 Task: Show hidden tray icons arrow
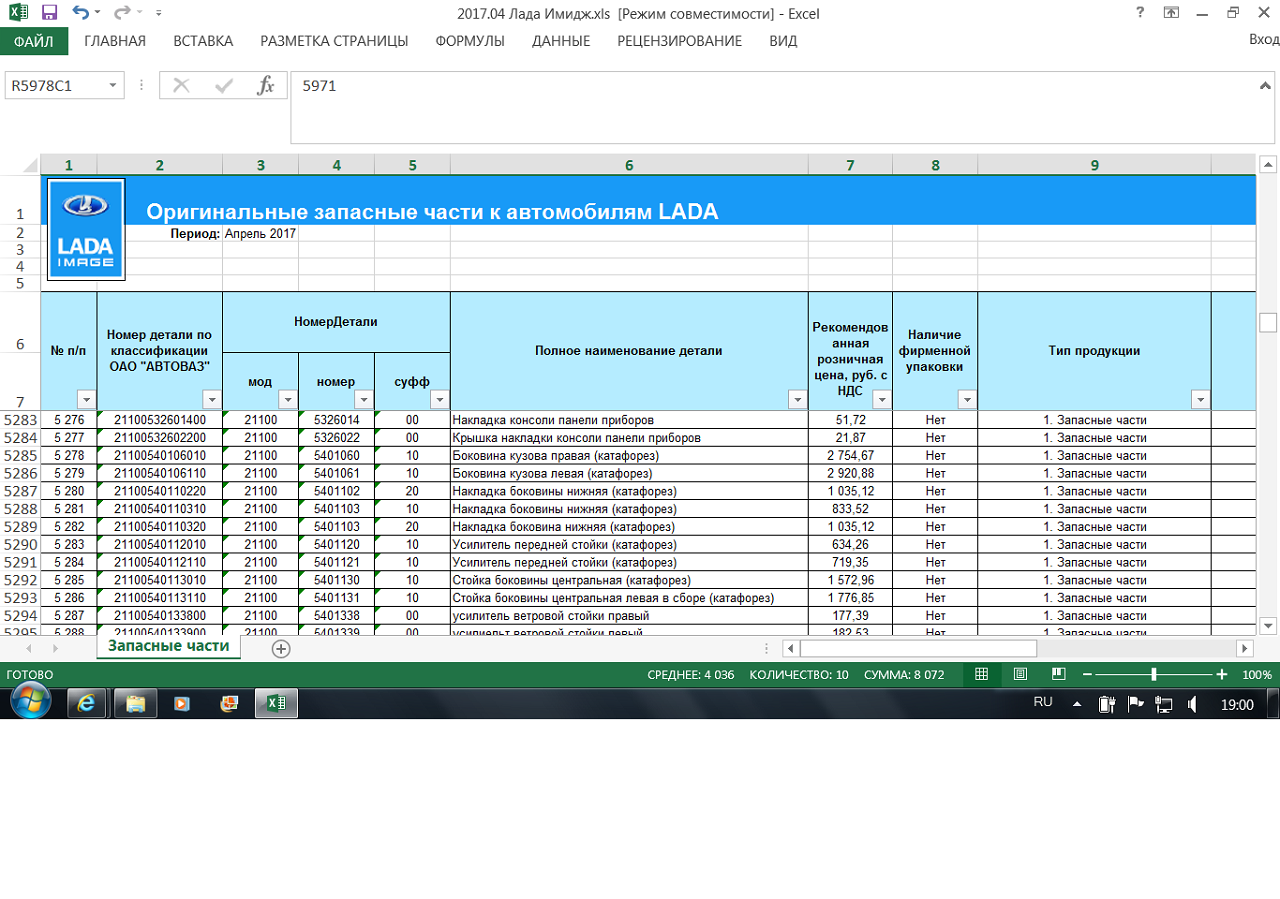(1077, 704)
